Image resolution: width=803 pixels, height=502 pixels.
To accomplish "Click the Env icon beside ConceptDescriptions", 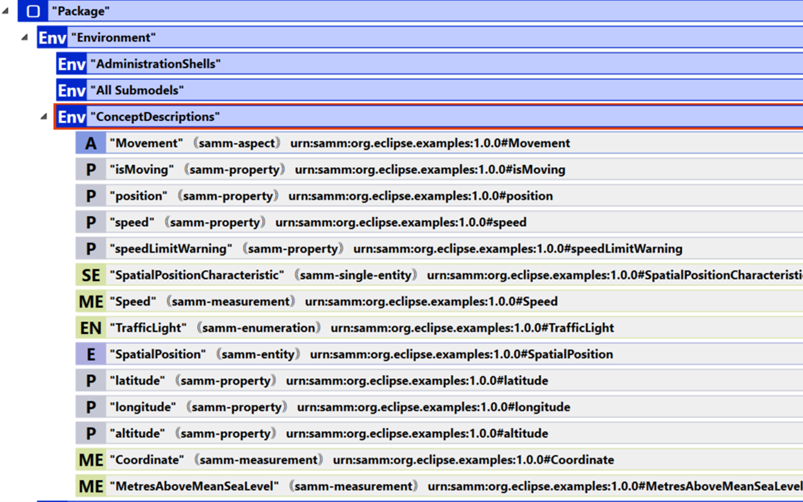I will coord(72,117).
